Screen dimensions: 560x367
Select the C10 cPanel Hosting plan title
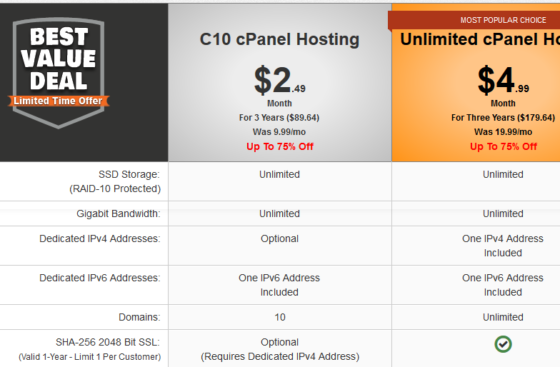(279, 39)
